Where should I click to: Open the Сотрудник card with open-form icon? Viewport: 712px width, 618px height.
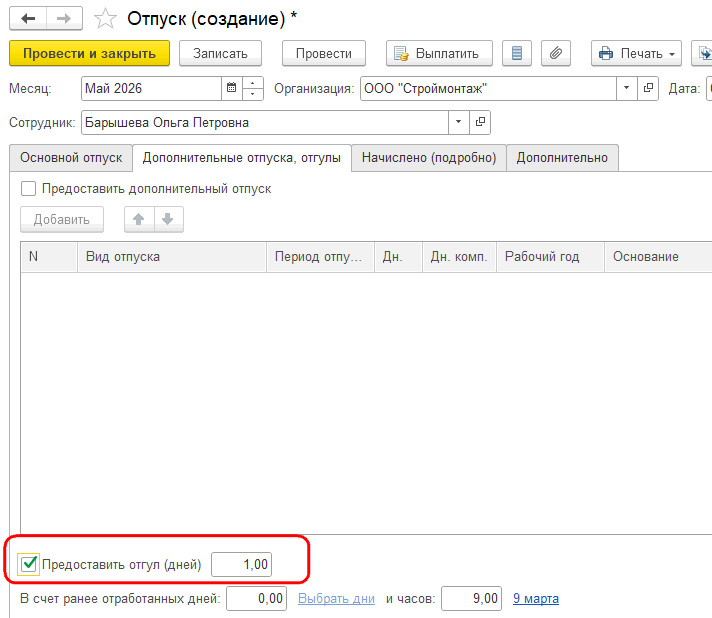point(480,122)
